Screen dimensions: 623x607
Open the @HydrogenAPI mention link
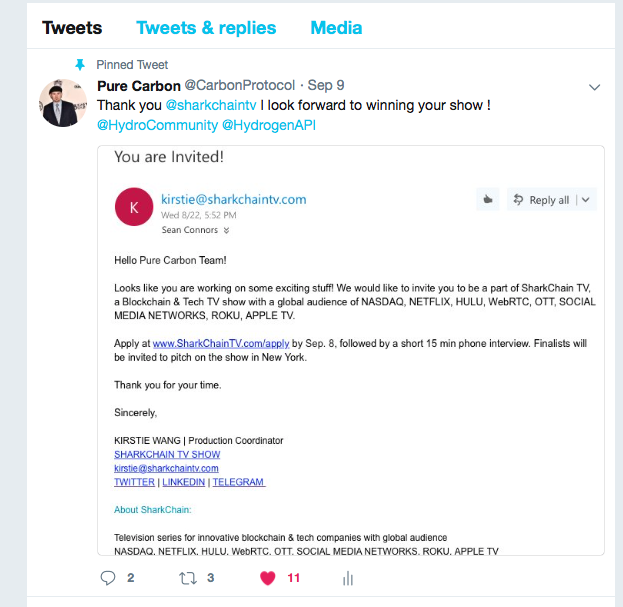click(268, 125)
